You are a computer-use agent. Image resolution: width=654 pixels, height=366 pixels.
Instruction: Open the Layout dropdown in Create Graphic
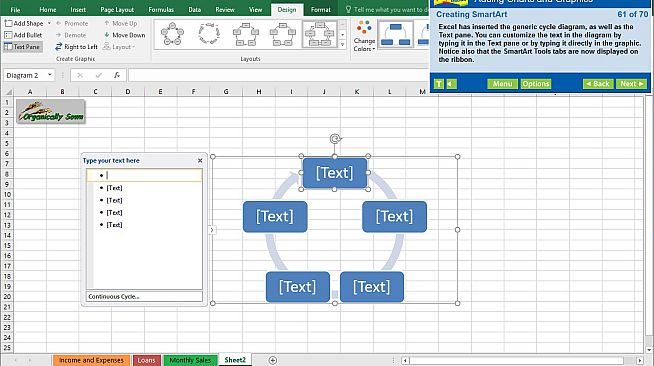[x=119, y=47]
